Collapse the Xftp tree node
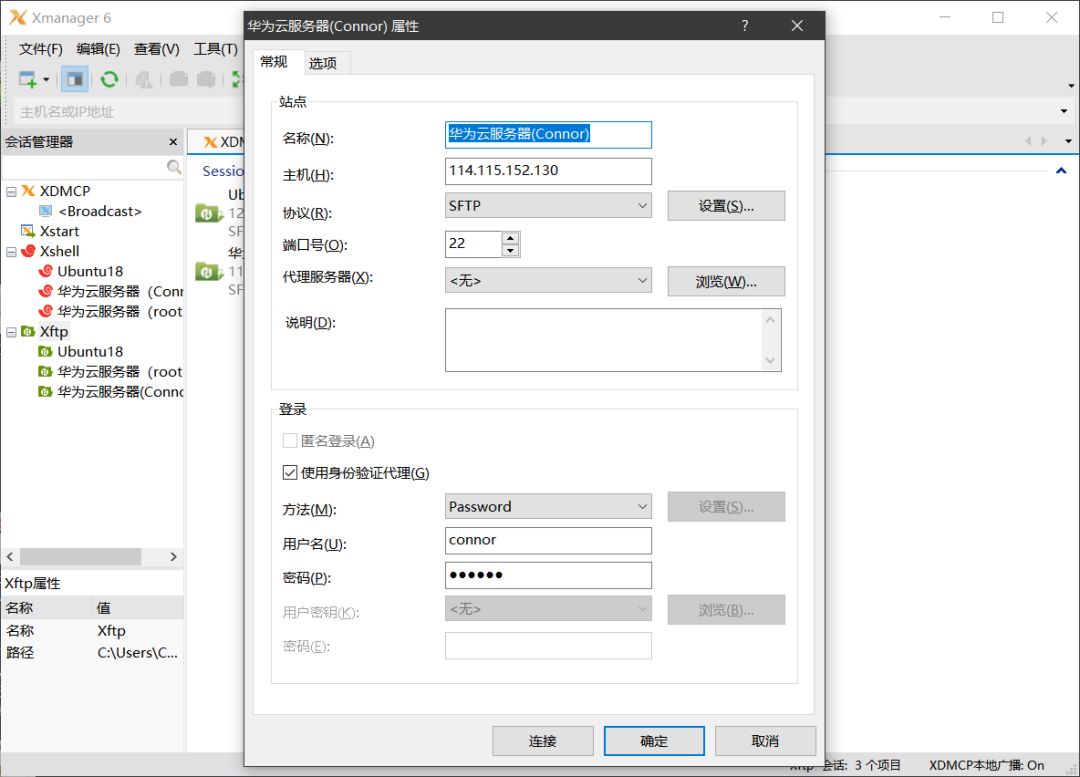This screenshot has height=777, width=1080. click(x=12, y=332)
